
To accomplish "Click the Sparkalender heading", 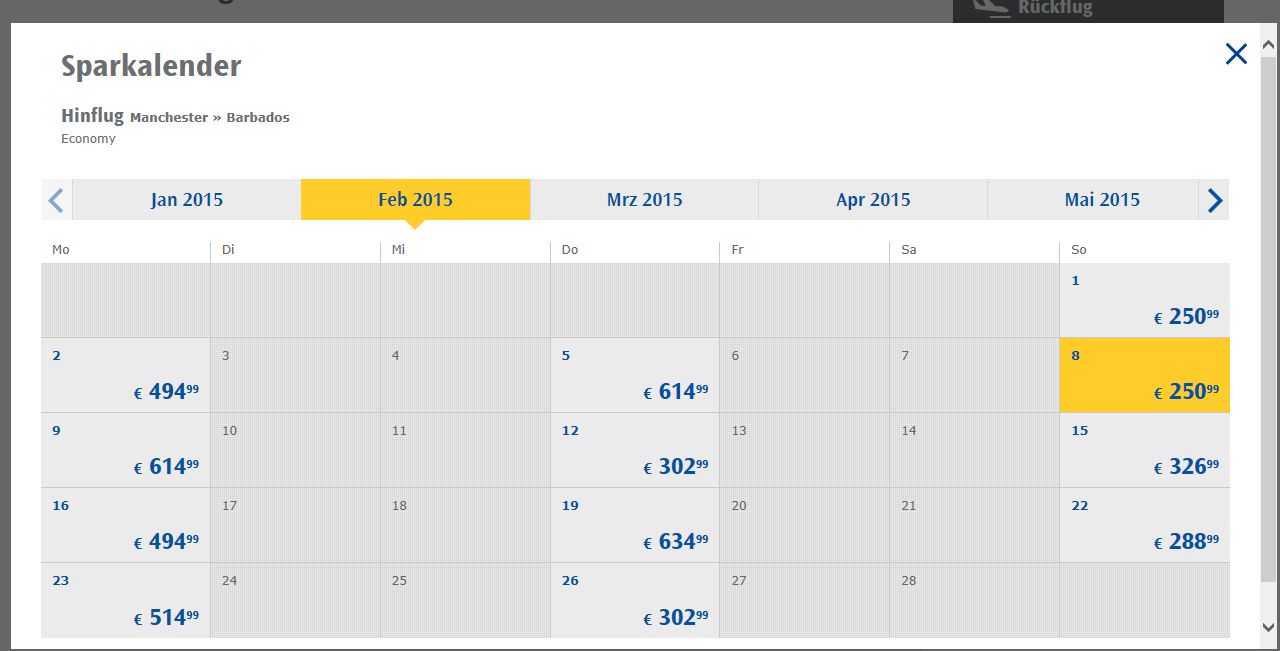I will (151, 66).
